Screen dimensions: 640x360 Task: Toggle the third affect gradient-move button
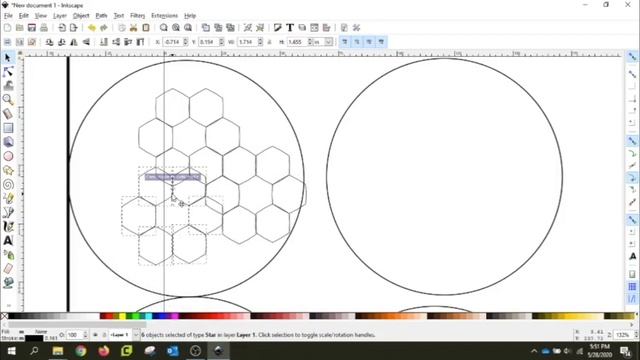[369, 42]
